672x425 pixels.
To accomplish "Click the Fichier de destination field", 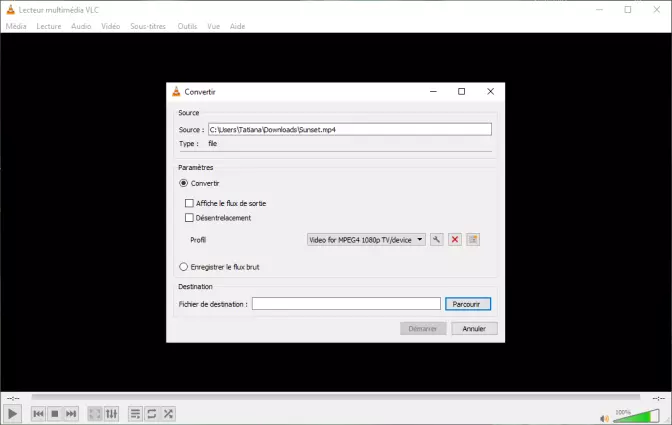I will [x=346, y=304].
